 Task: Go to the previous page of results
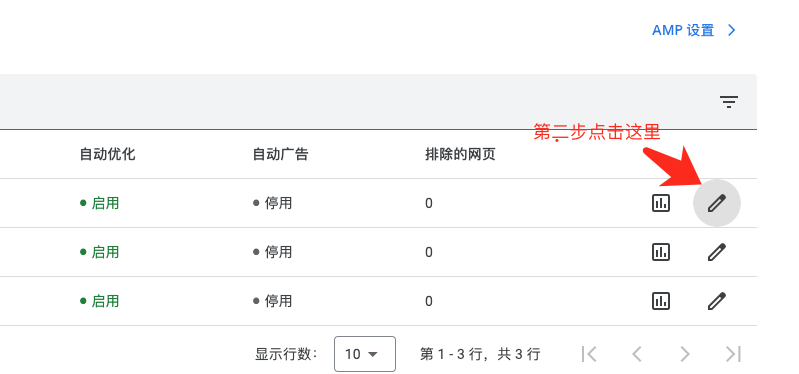[x=636, y=354]
